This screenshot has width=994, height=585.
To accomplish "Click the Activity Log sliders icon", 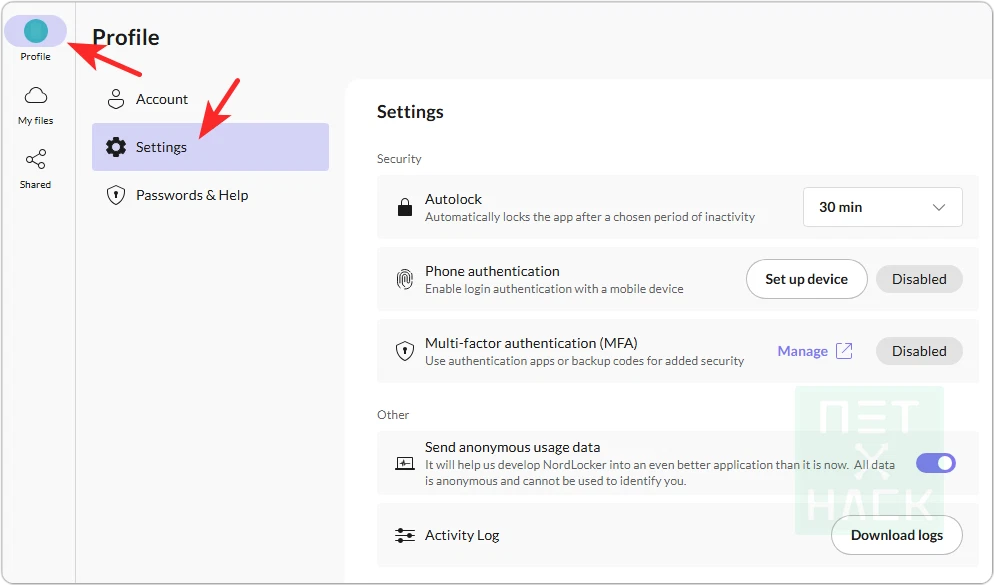I will tap(405, 535).
